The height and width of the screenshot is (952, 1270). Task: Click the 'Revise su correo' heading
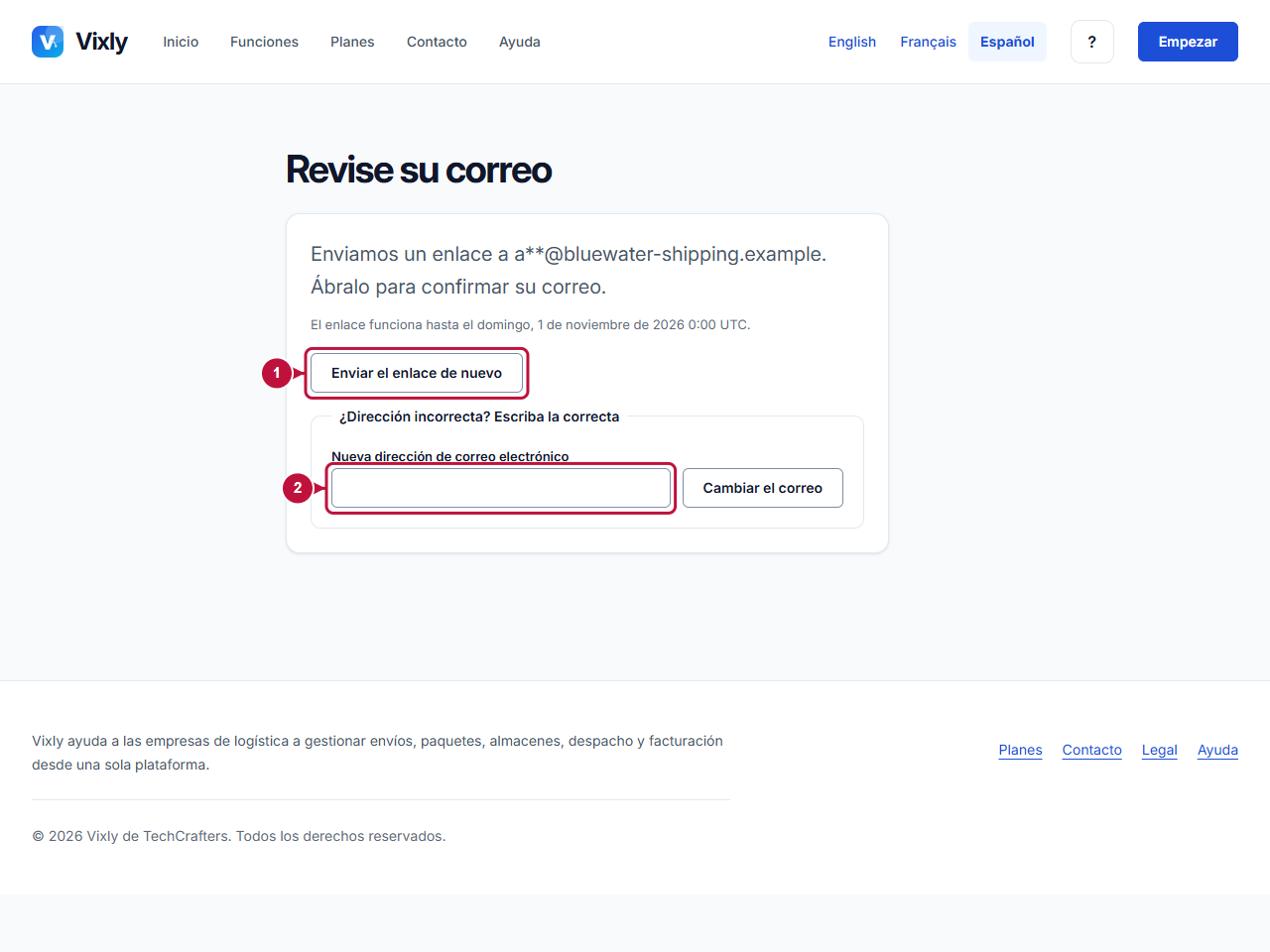(419, 170)
